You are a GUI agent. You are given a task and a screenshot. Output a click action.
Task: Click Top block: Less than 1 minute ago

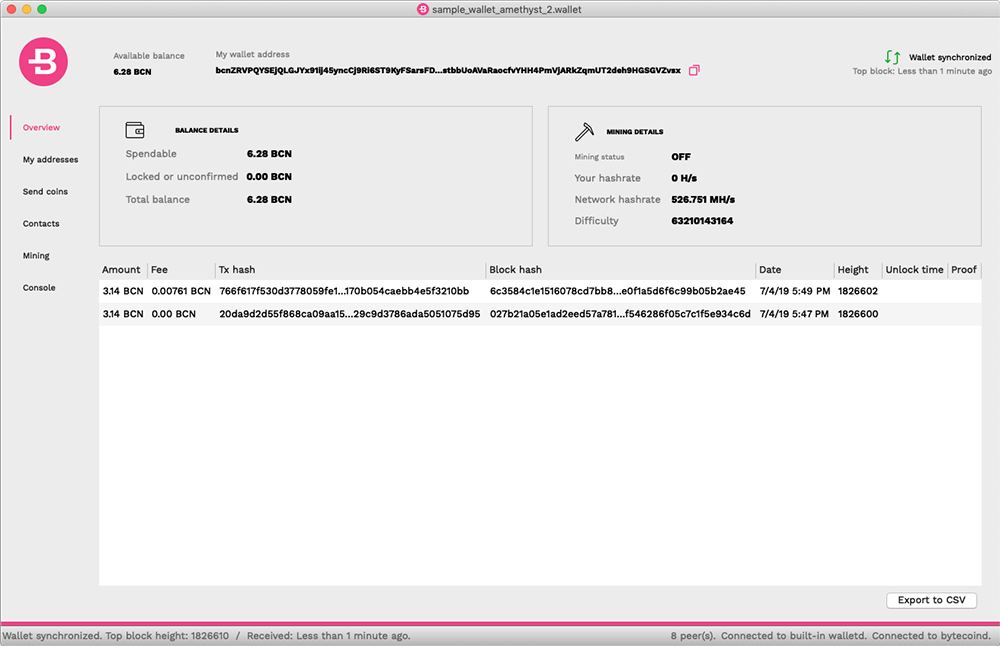point(922,71)
